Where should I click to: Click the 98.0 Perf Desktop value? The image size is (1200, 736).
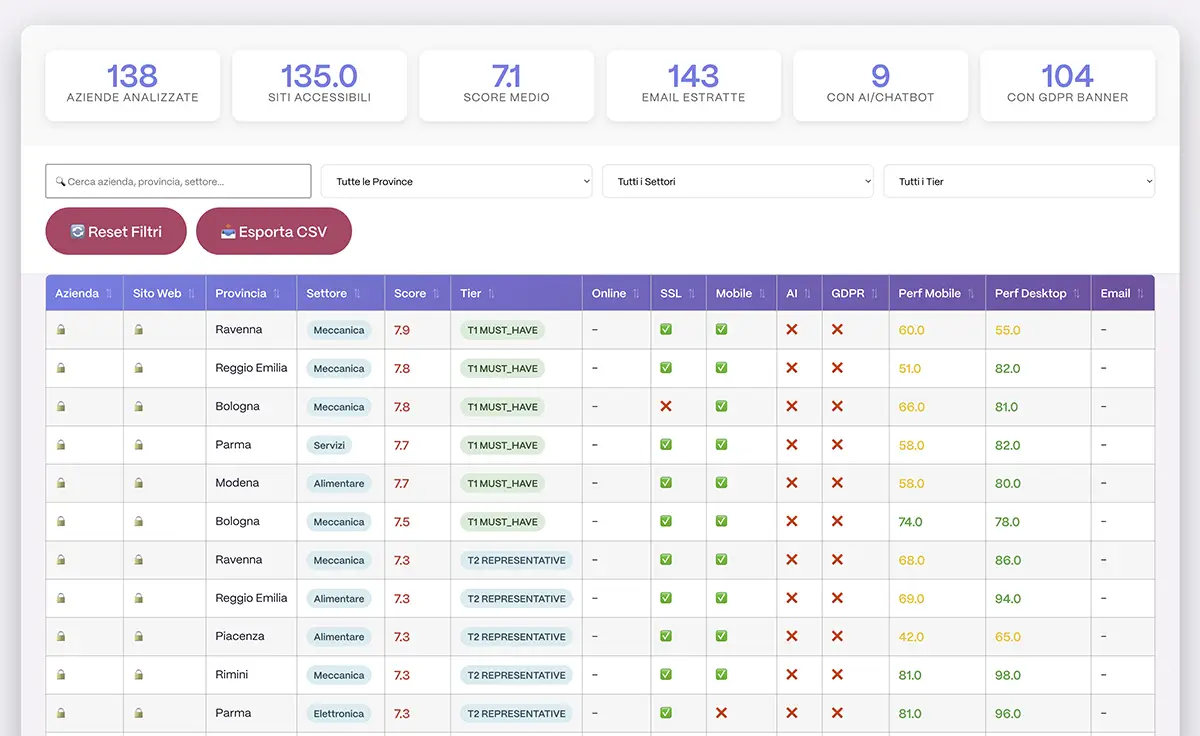click(1008, 675)
